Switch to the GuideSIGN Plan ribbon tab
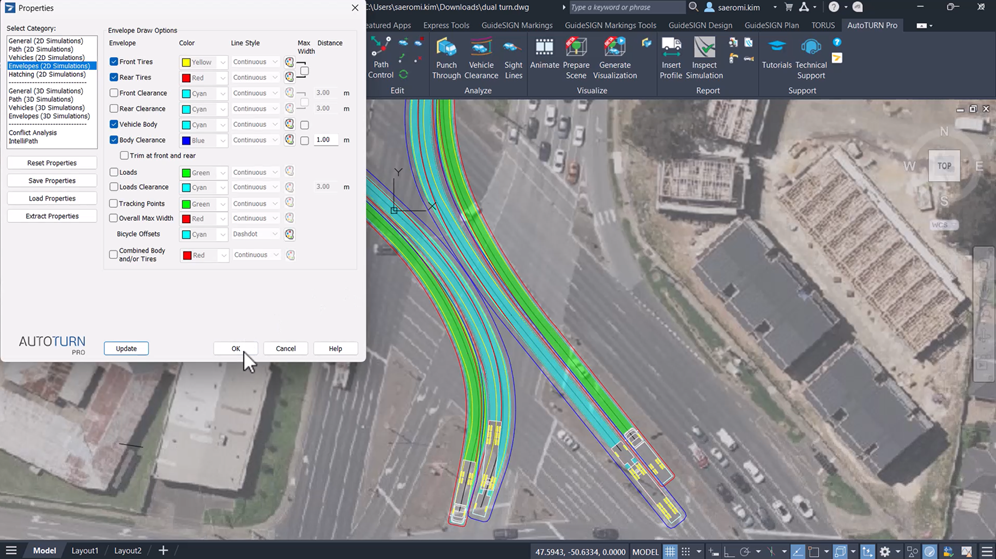Image resolution: width=996 pixels, height=559 pixels. tap(772, 25)
